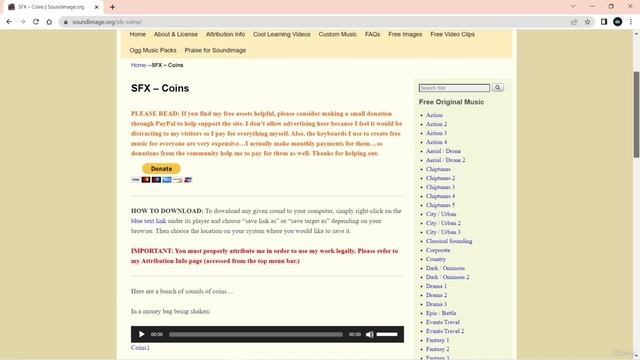This screenshot has width=640, height=360.
Task: Open the Events/Travel 2 link
Action: pyautogui.click(x=445, y=331)
